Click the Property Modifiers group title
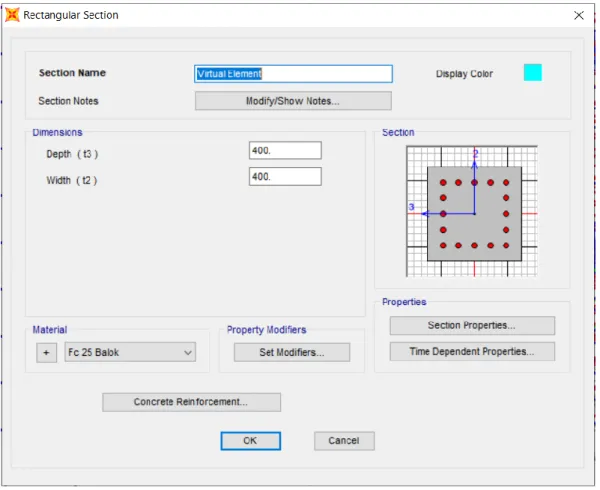This screenshot has height=490, width=600. 266,330
